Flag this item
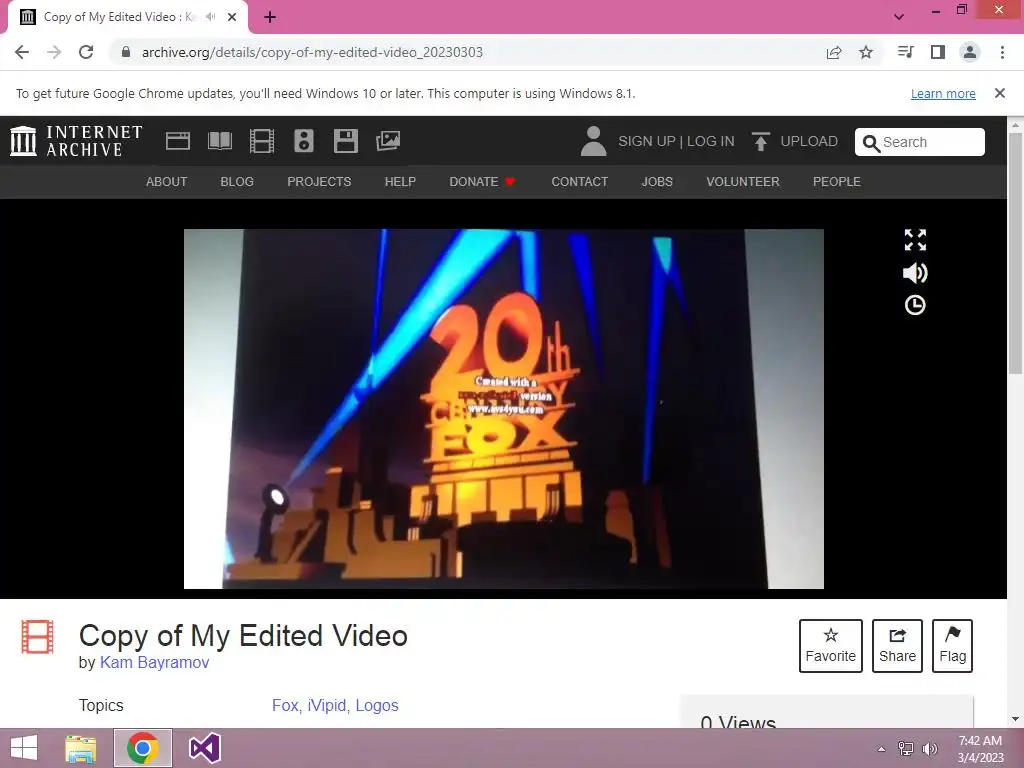The width and height of the screenshot is (1024, 768). pos(953,646)
